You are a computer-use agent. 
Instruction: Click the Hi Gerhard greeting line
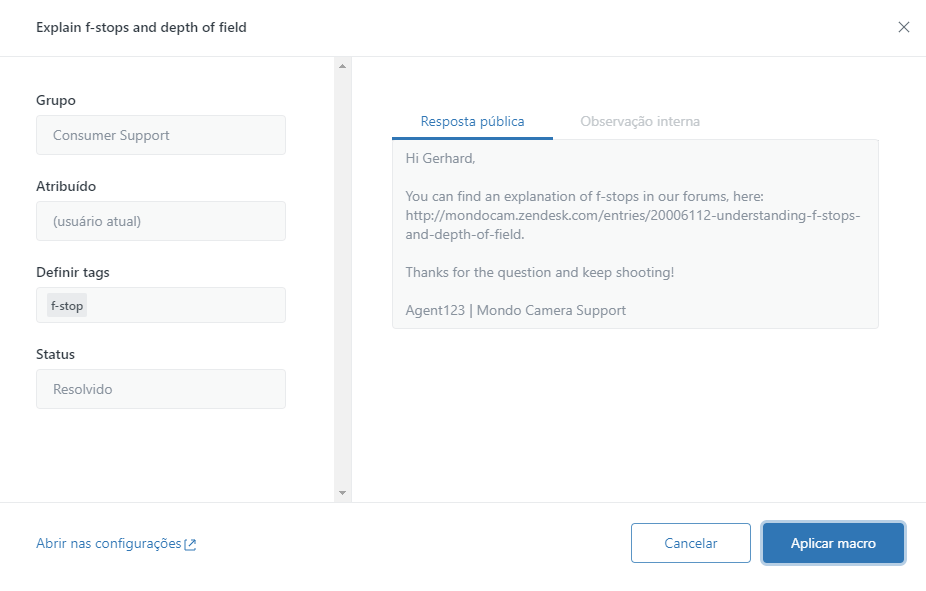pyautogui.click(x=440, y=158)
